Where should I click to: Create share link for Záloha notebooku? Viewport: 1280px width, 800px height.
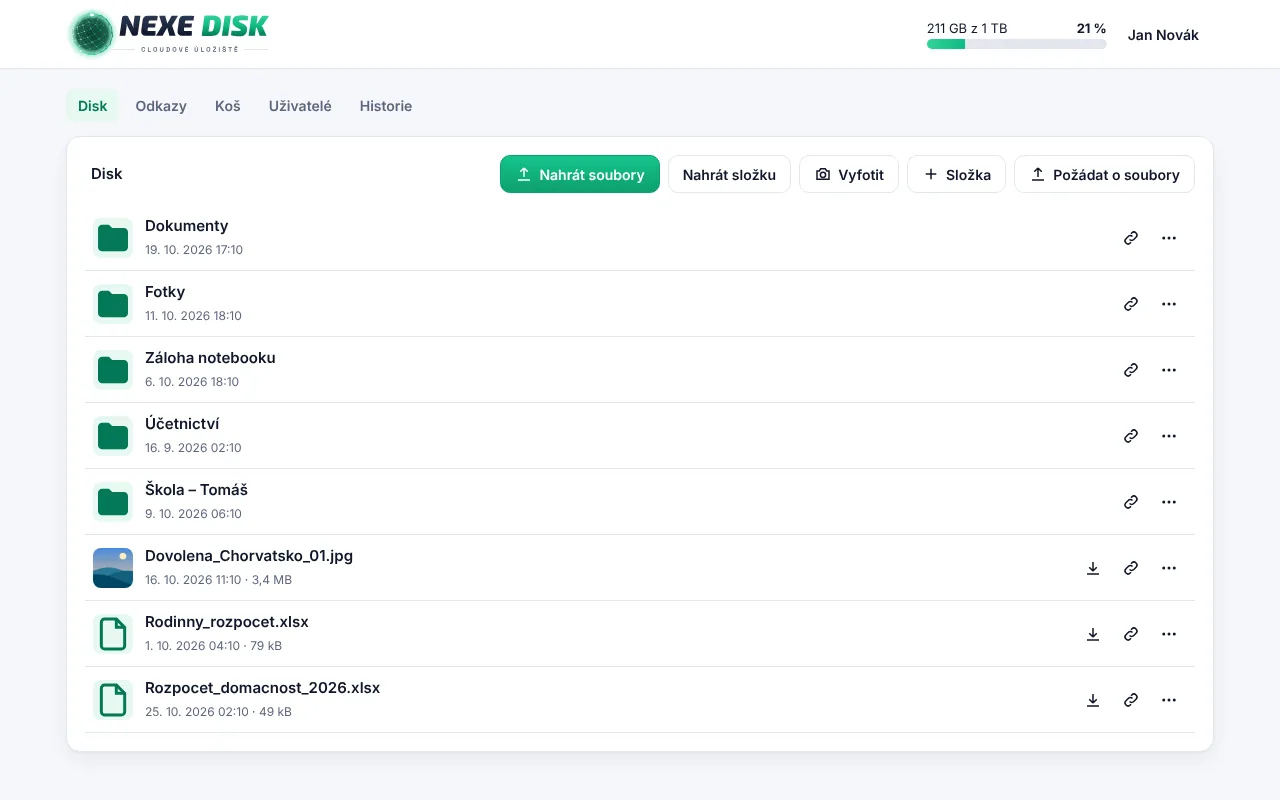pos(1131,370)
